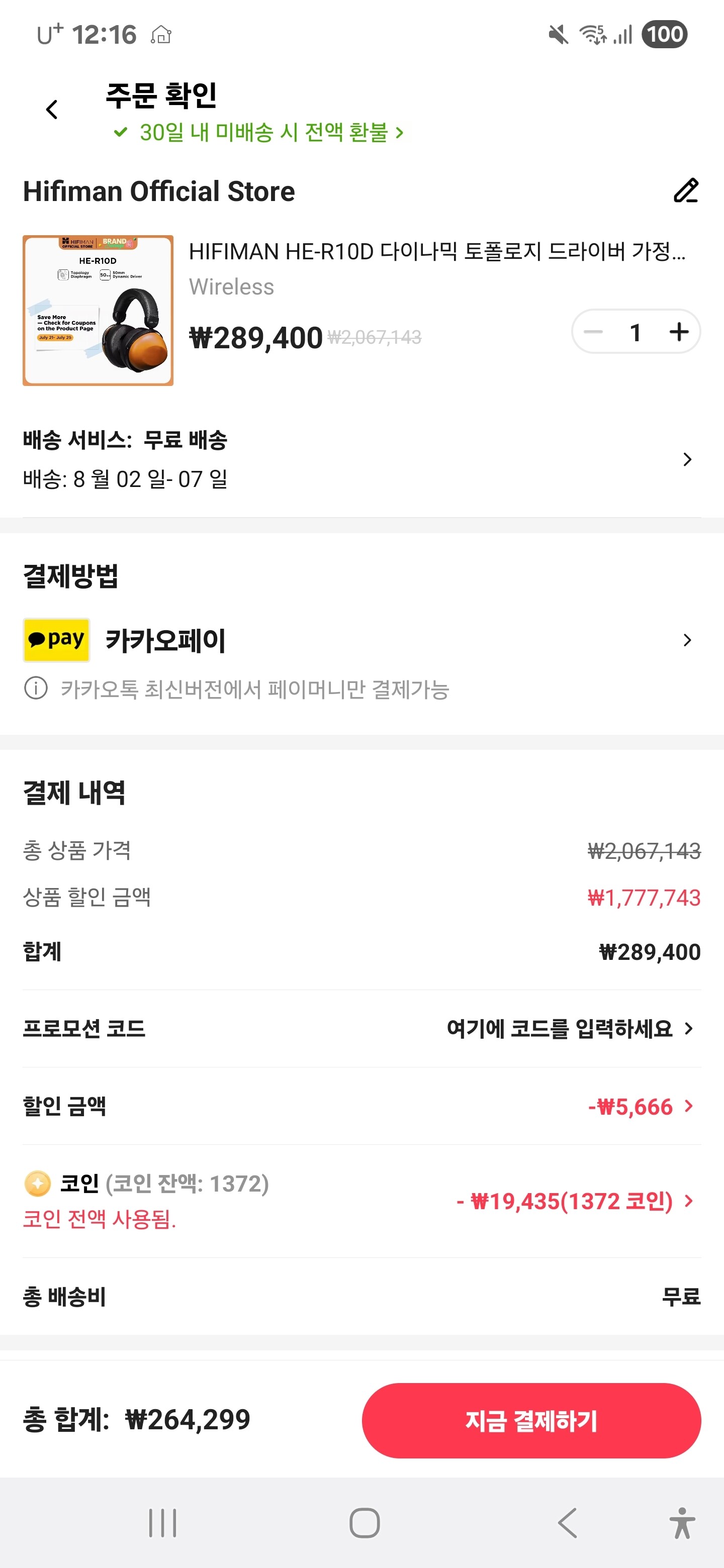Viewport: 724px width, 1568px height.
Task: Open the promotion code entry field
Action: point(569,1028)
